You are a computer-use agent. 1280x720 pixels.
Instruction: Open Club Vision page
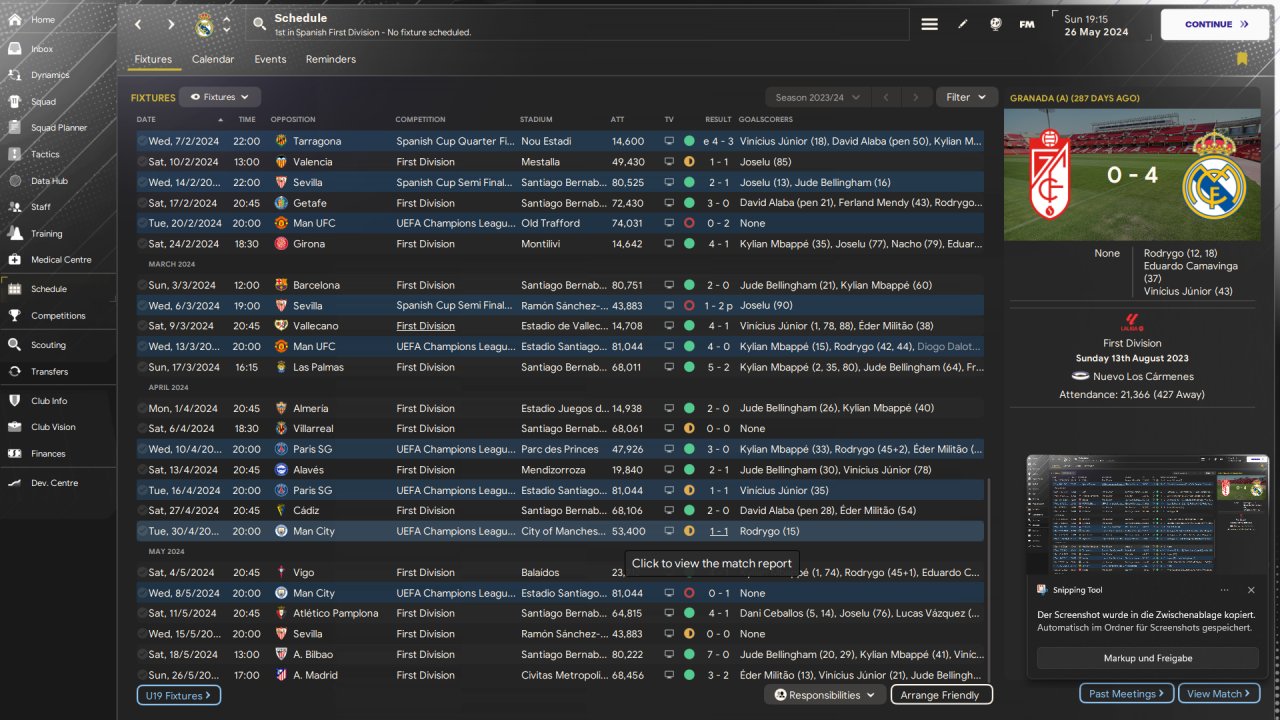pos(58,427)
